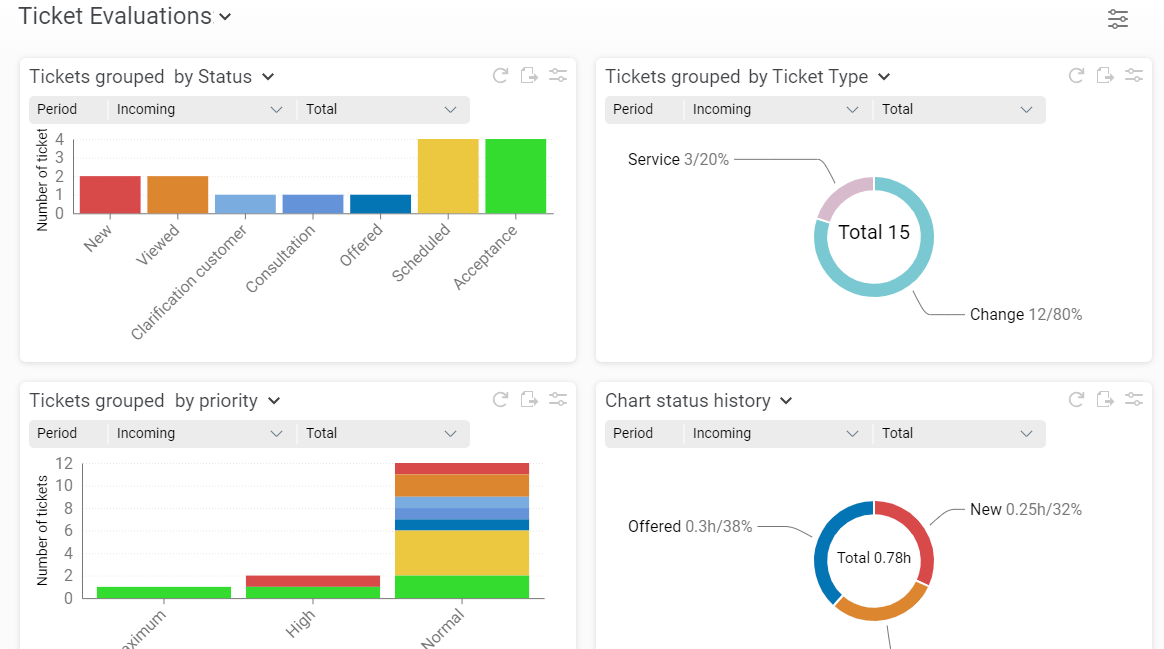Image resolution: width=1164 pixels, height=649 pixels.
Task: Click the Total 15 donut center text
Action: pos(874,232)
